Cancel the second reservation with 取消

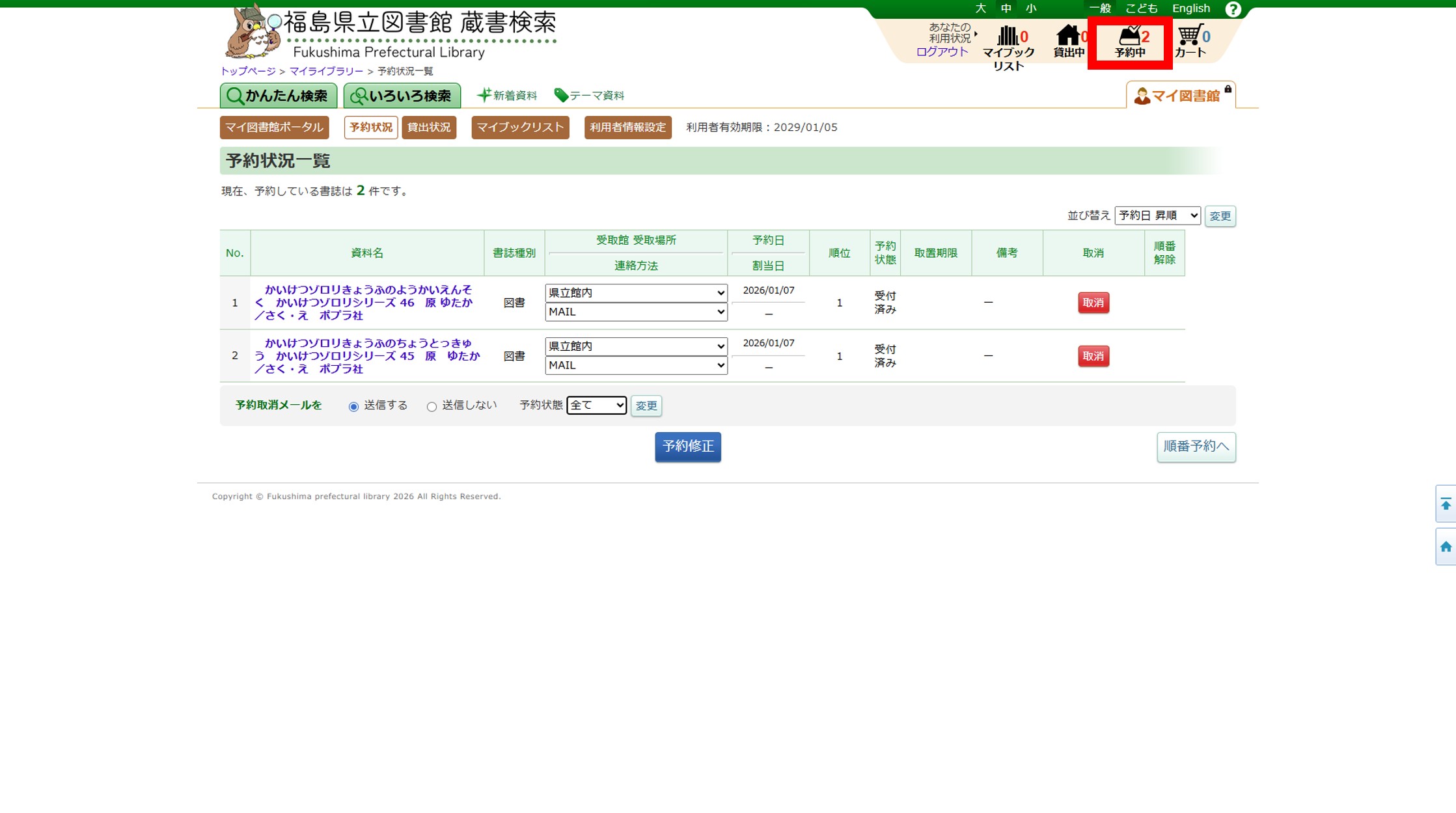pos(1093,356)
